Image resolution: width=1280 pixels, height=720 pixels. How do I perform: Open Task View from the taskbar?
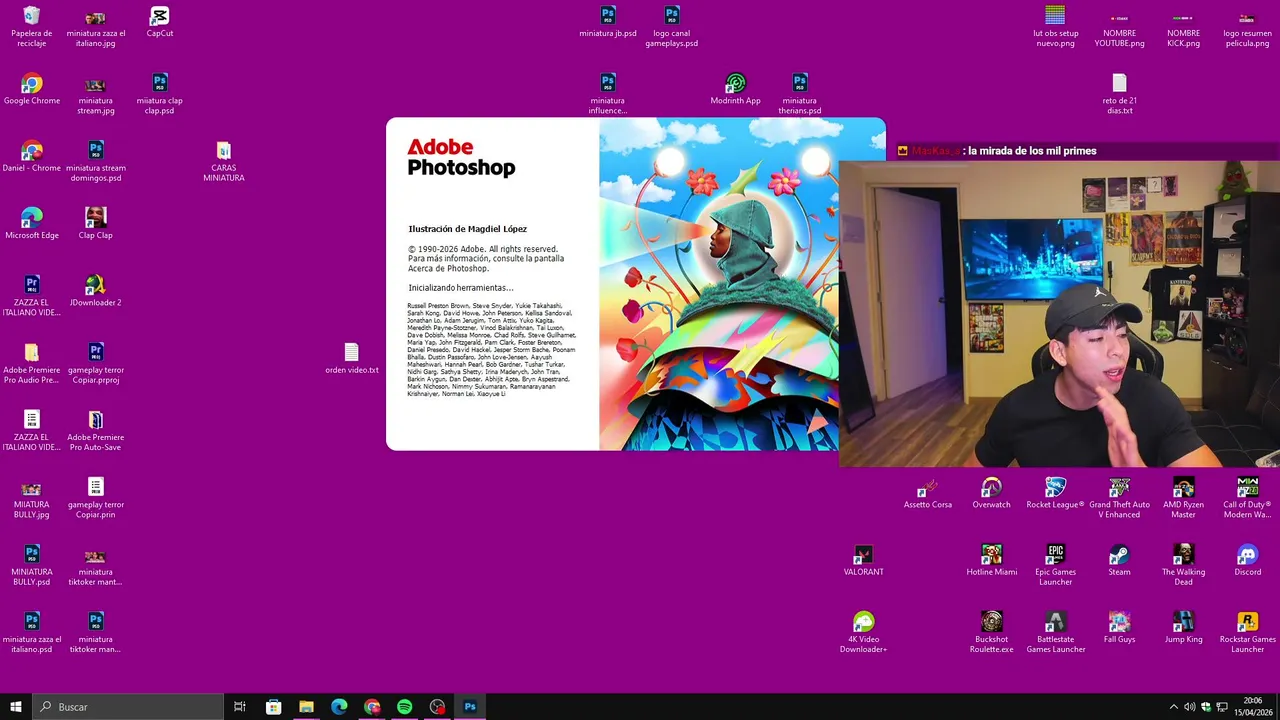coord(240,707)
